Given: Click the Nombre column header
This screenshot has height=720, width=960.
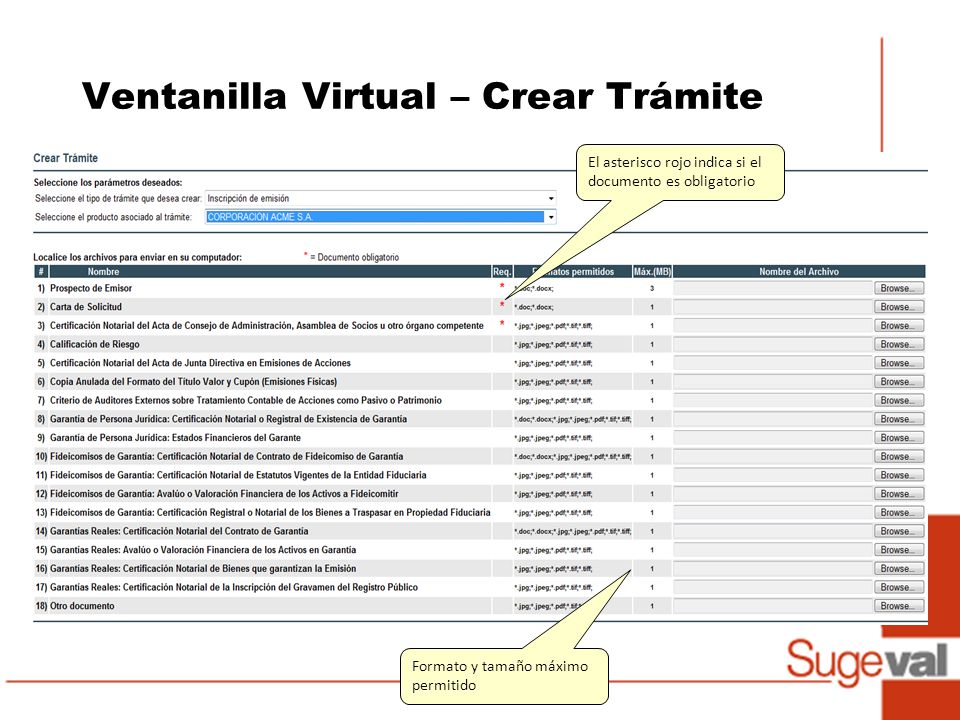Looking at the screenshot, I should click(x=270, y=271).
